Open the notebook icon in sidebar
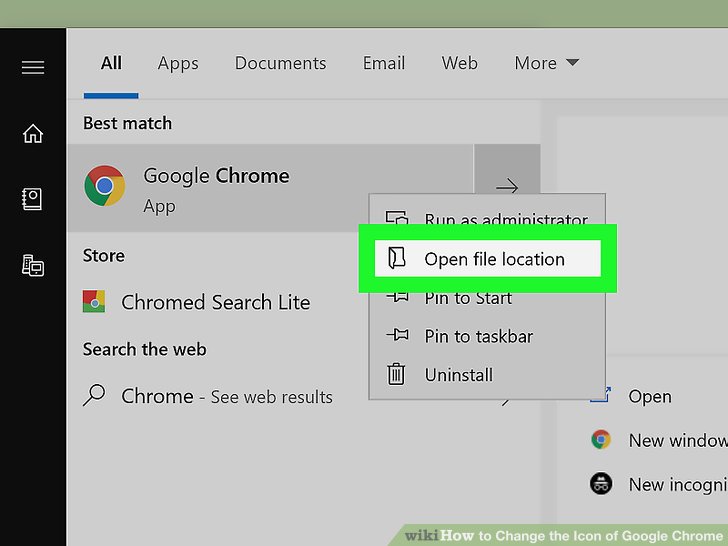The height and width of the screenshot is (546, 728). [32, 199]
